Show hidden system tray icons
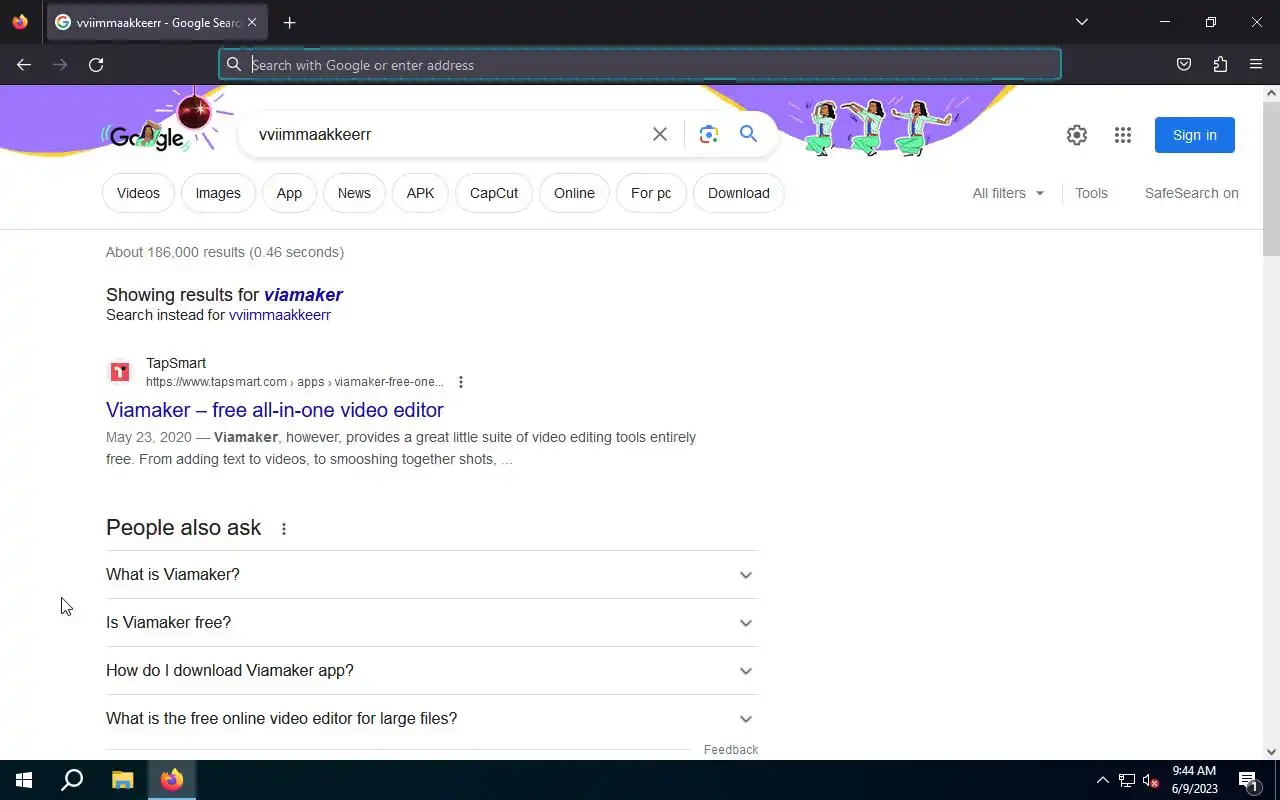The width and height of the screenshot is (1280, 800). click(1102, 780)
